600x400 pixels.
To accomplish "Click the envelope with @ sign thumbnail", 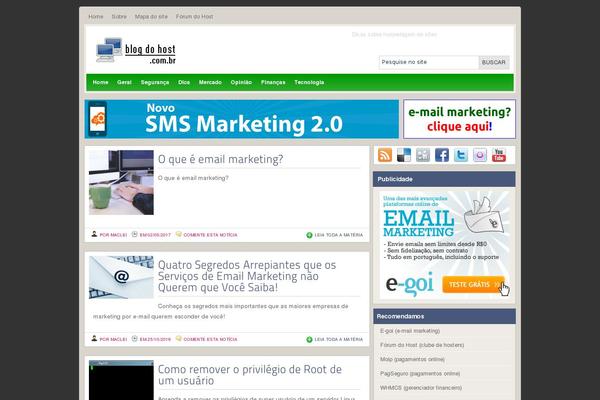I will (121, 277).
